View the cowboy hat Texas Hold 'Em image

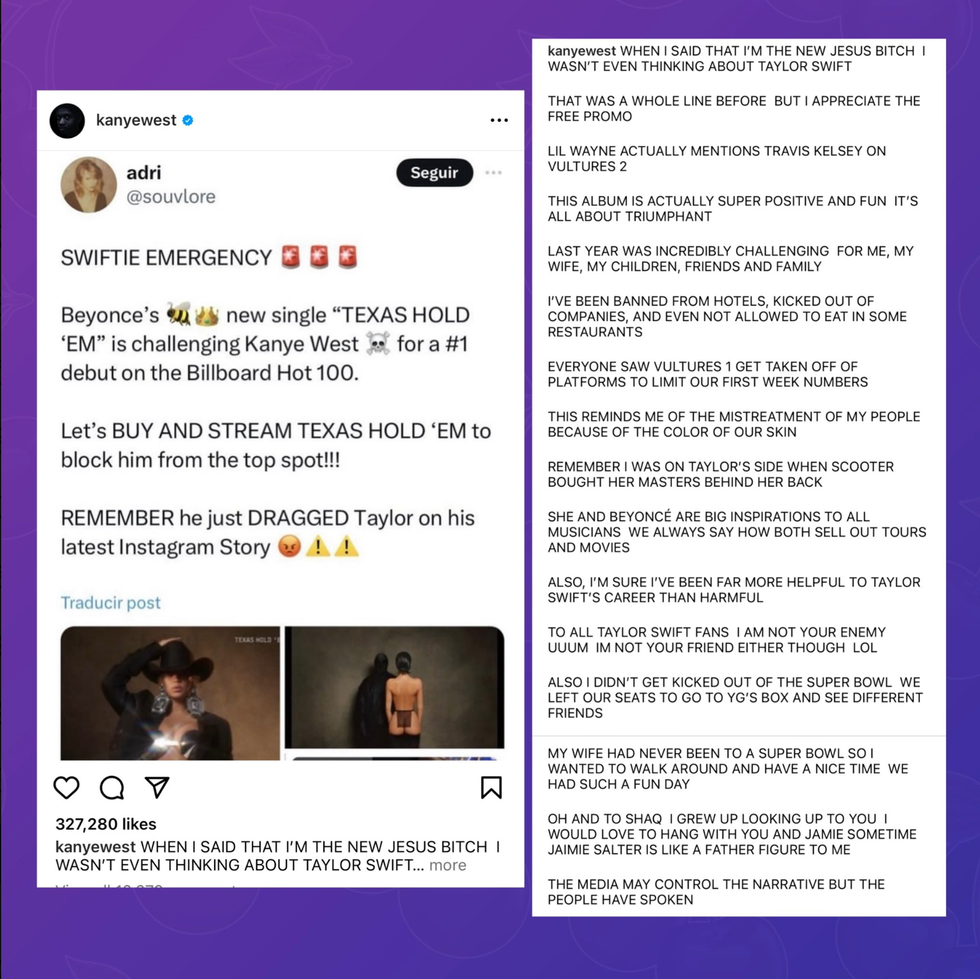[170, 693]
